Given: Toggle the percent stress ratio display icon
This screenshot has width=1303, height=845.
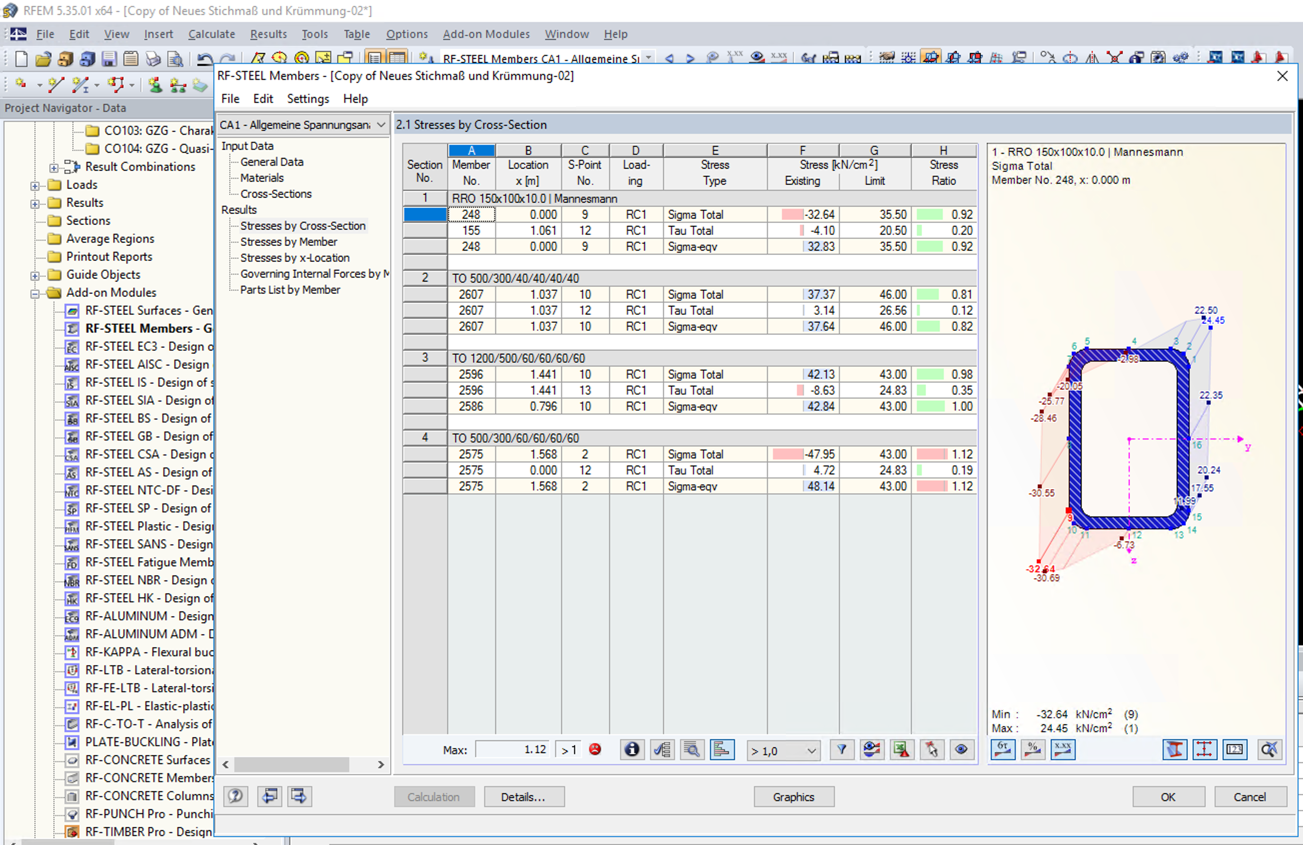Looking at the screenshot, I should coord(1033,749).
